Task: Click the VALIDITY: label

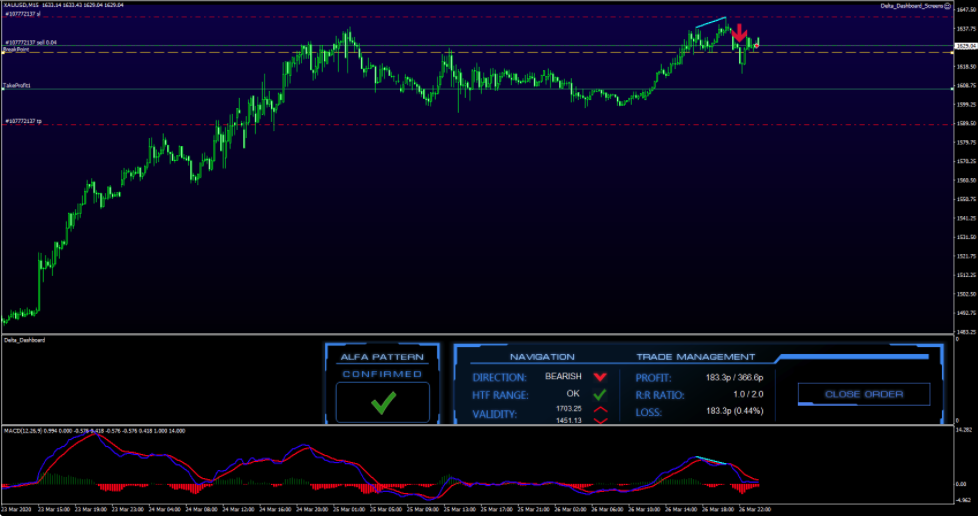Action: [x=495, y=414]
